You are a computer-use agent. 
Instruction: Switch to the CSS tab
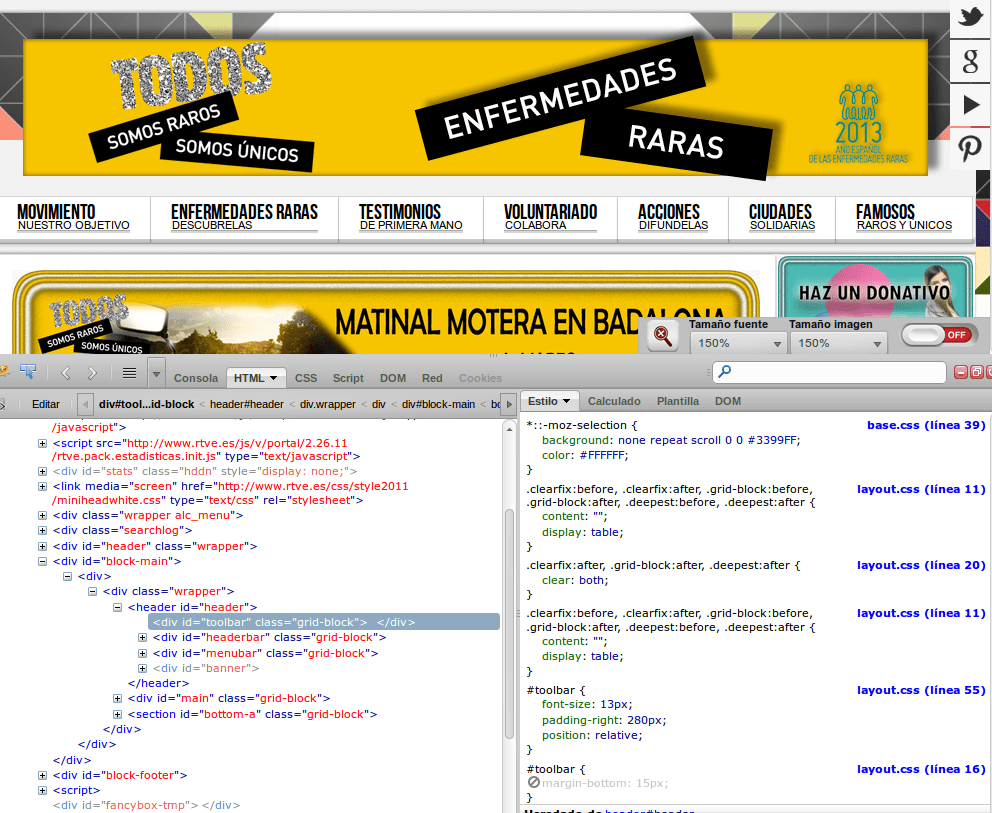[306, 378]
